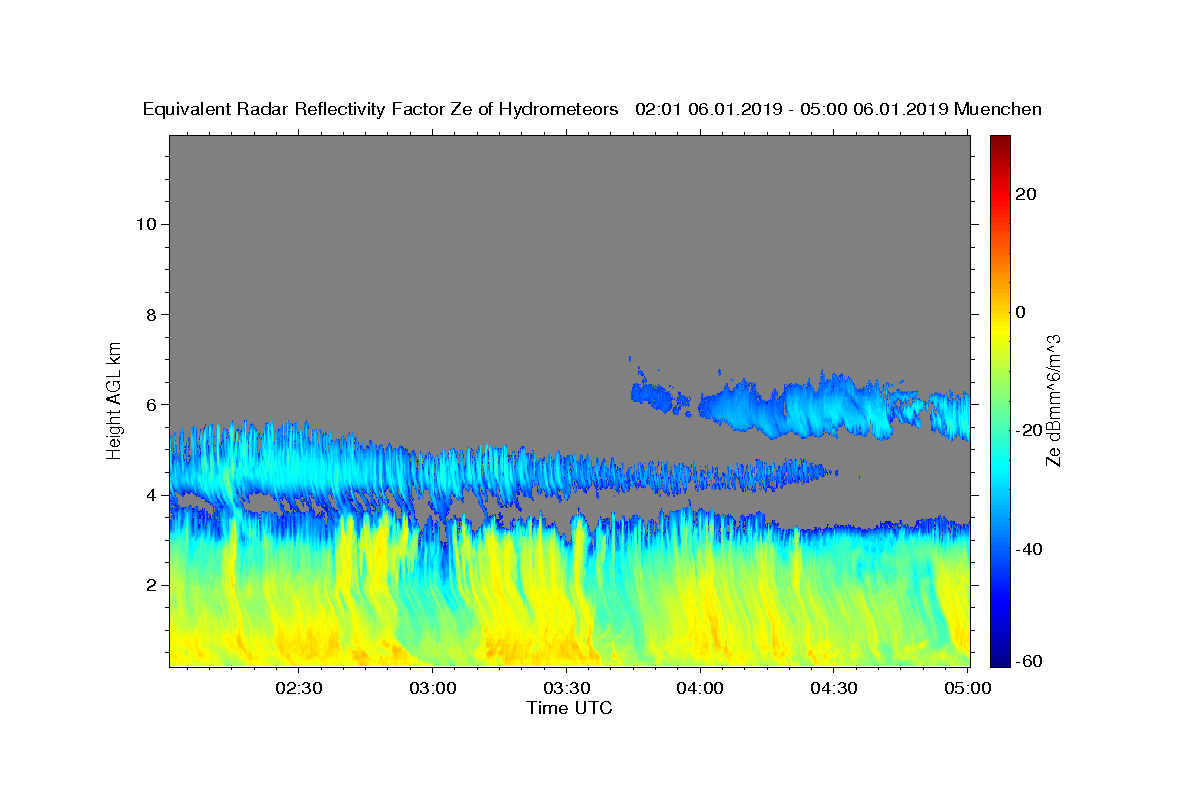
Task: Click the station name 'Muenchen'
Action: 998,110
